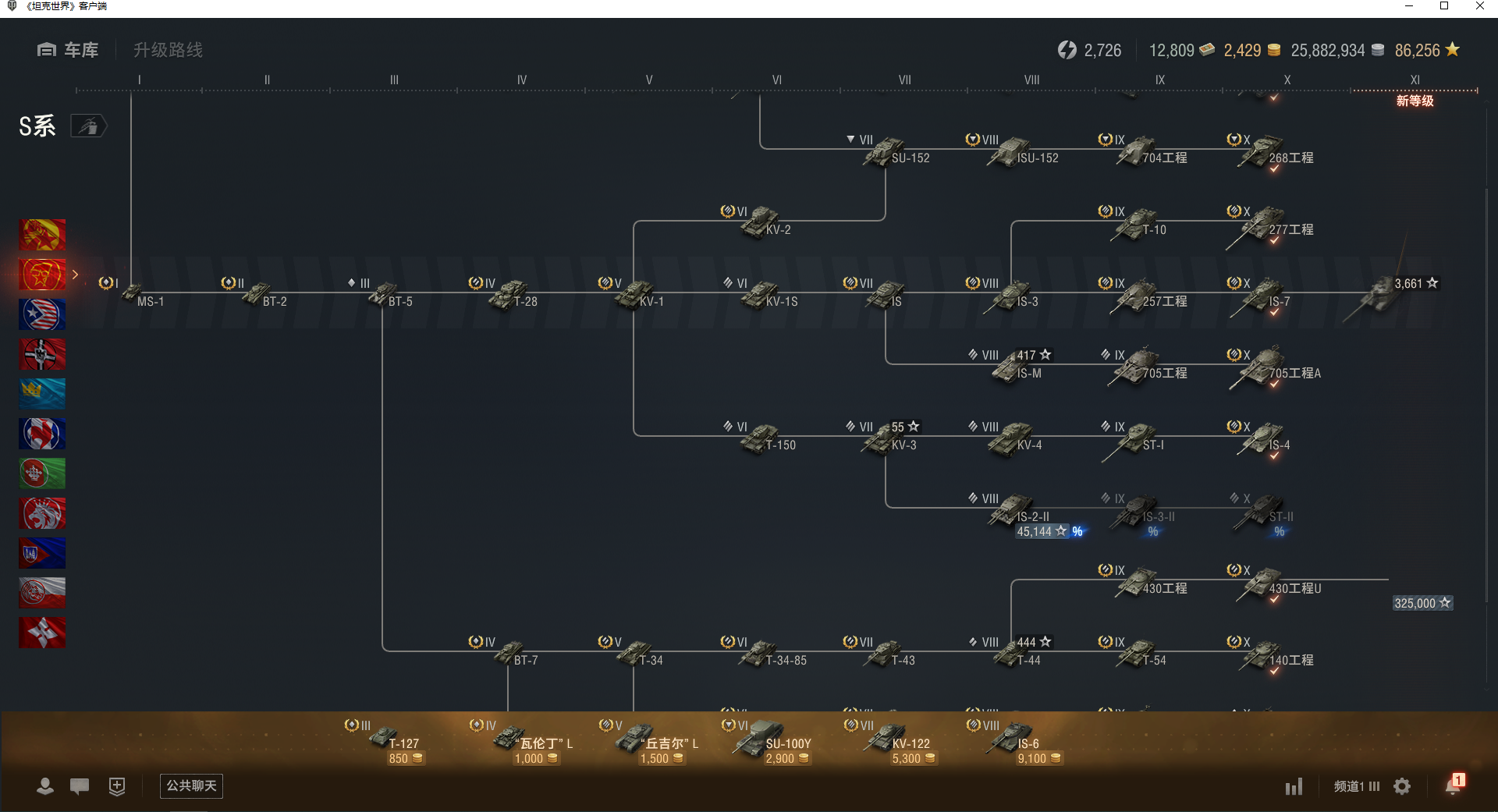The image size is (1498, 812).
Task: Select premium tank KV-122
Action: [x=889, y=741]
